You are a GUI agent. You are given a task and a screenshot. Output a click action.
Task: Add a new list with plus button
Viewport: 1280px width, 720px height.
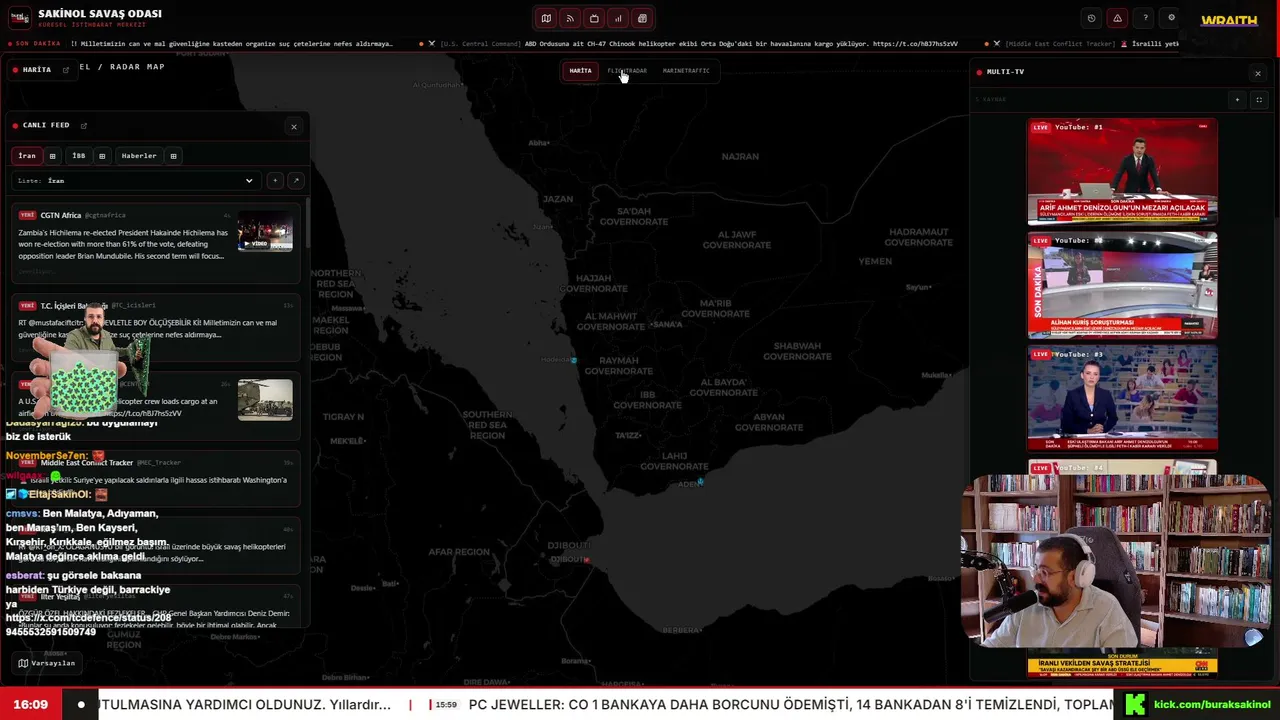[275, 181]
